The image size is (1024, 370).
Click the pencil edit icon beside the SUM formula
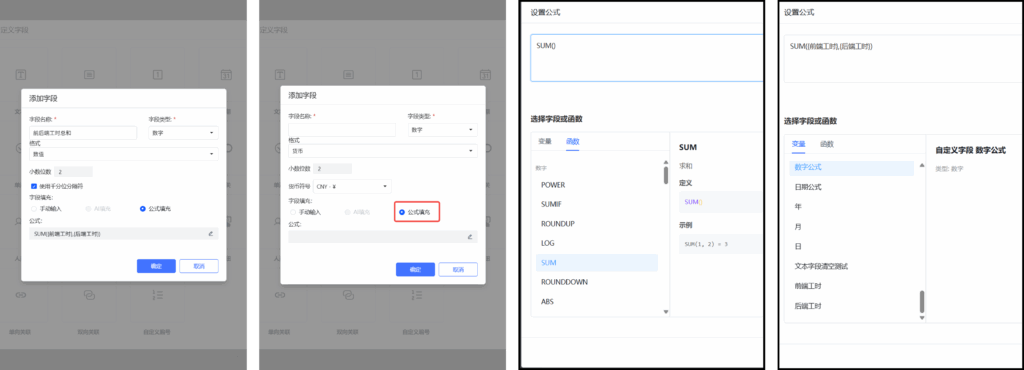[210, 233]
